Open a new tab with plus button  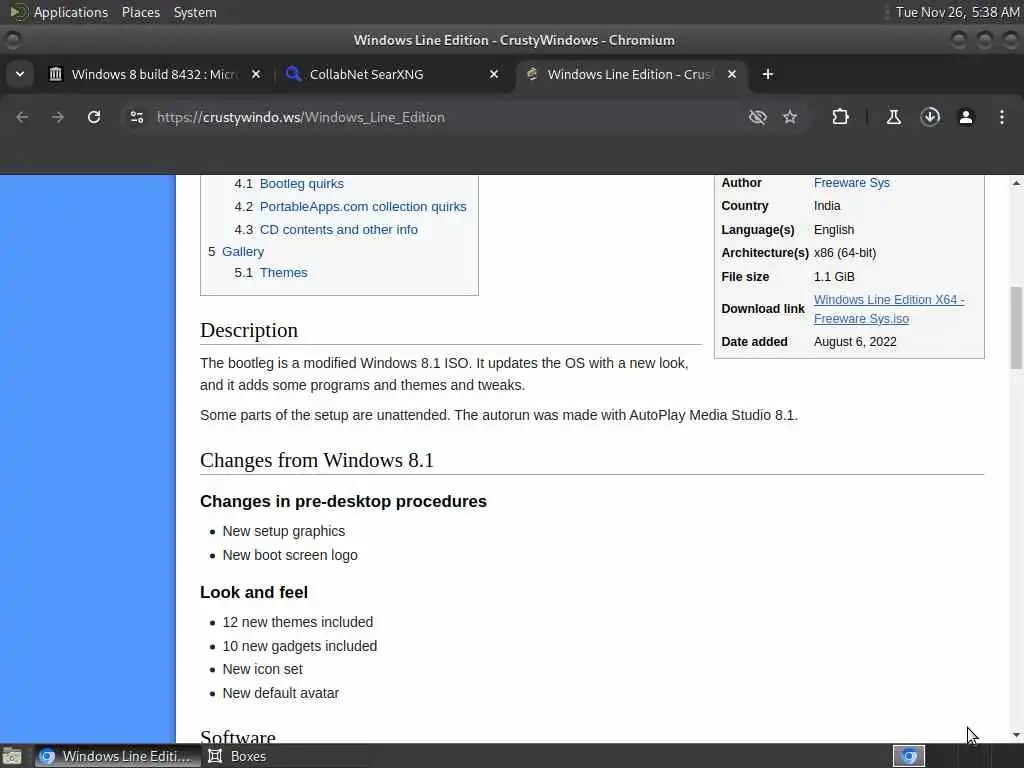pyautogui.click(x=768, y=74)
